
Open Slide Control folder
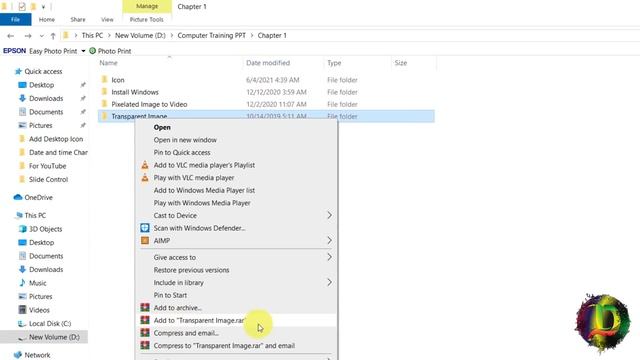(48, 179)
